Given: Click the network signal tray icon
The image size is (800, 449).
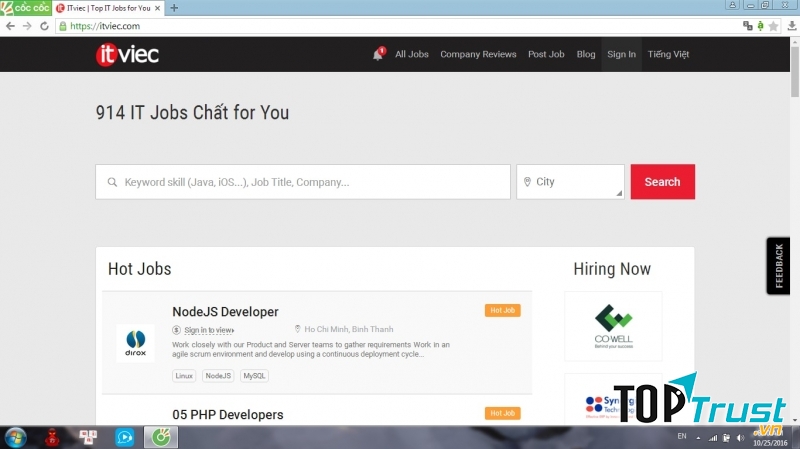Looking at the screenshot, I should 713,438.
